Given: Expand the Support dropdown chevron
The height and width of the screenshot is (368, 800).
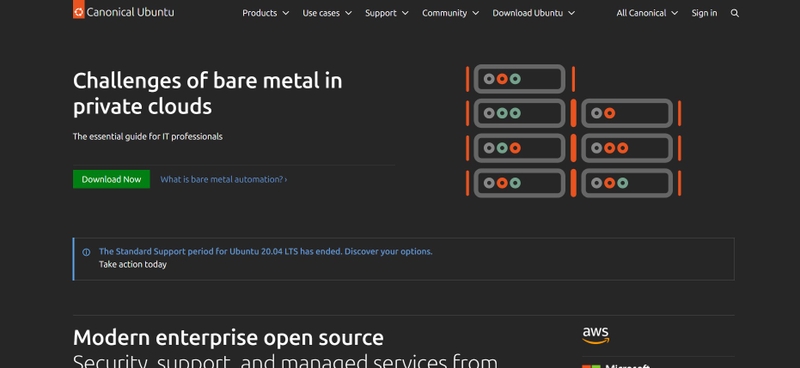Looking at the screenshot, I should coord(405,13).
